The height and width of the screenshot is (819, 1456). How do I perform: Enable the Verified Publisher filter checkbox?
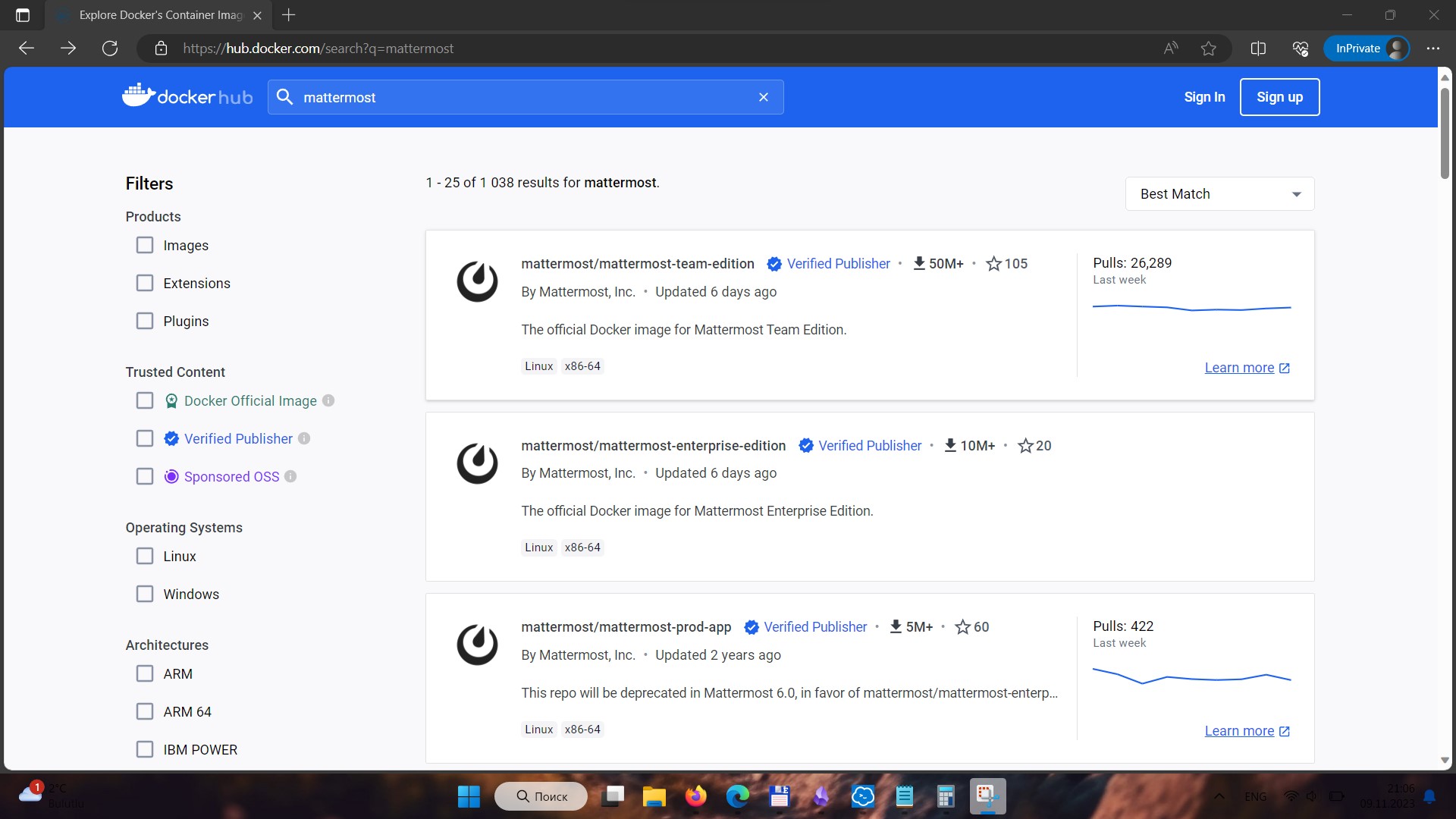click(144, 438)
